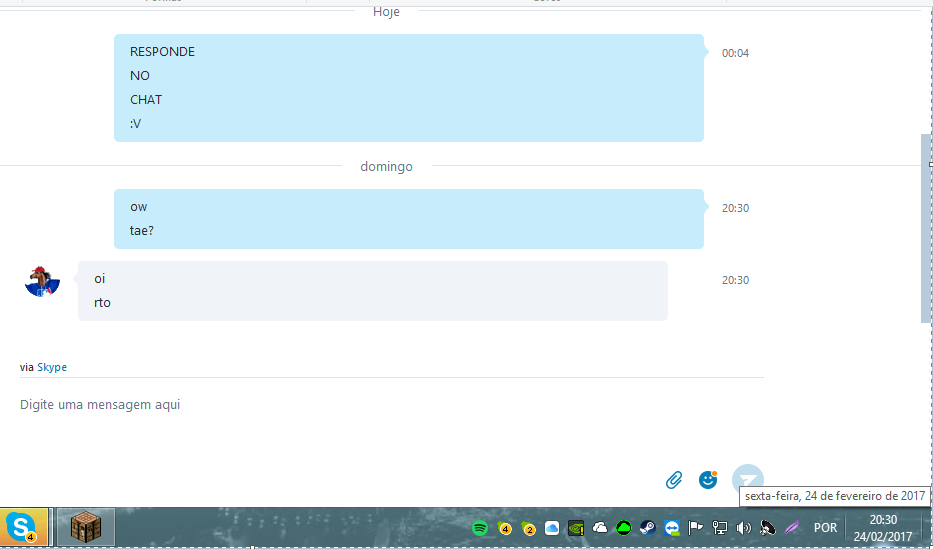
Task: Click the 'Hoje' date separator label
Action: (x=386, y=12)
